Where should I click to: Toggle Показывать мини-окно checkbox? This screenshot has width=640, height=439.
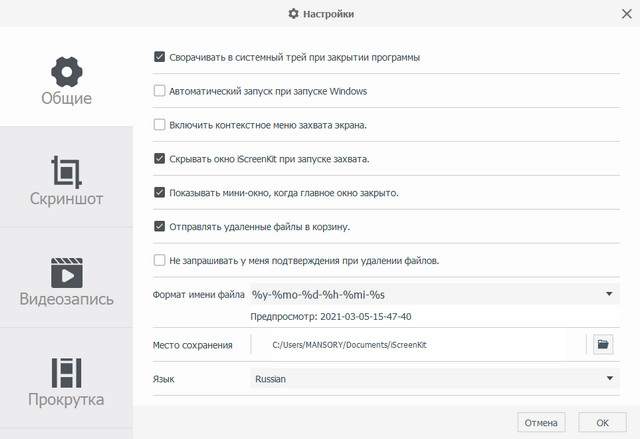click(159, 192)
